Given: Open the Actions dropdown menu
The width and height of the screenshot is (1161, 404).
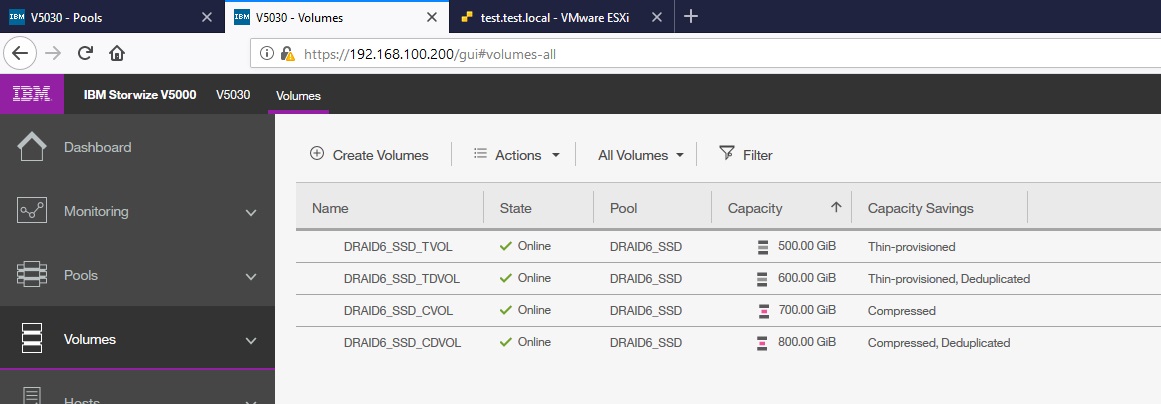Looking at the screenshot, I should pos(516,155).
